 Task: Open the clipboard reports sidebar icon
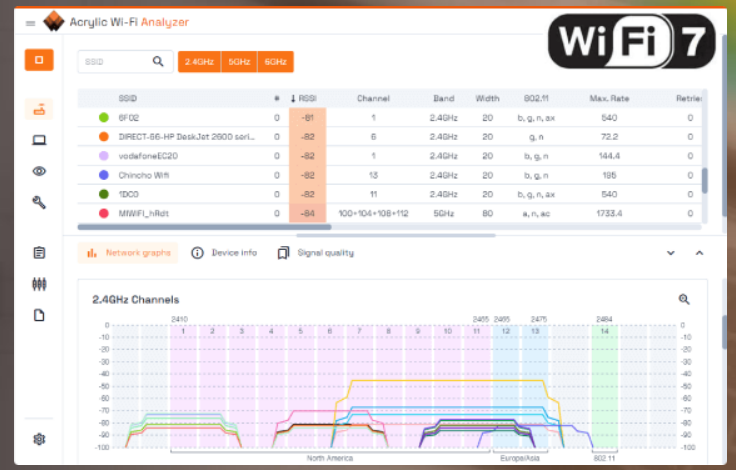[x=39, y=253]
